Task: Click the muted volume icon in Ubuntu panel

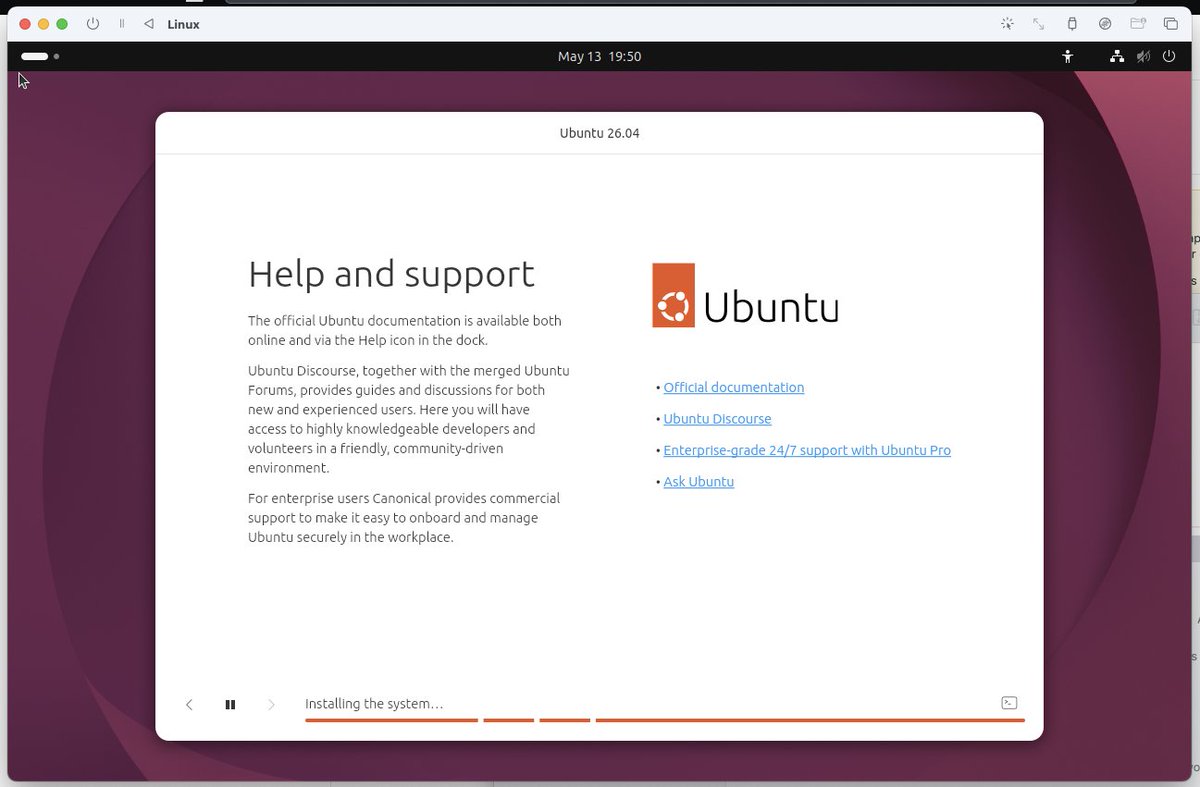Action: tap(1143, 57)
